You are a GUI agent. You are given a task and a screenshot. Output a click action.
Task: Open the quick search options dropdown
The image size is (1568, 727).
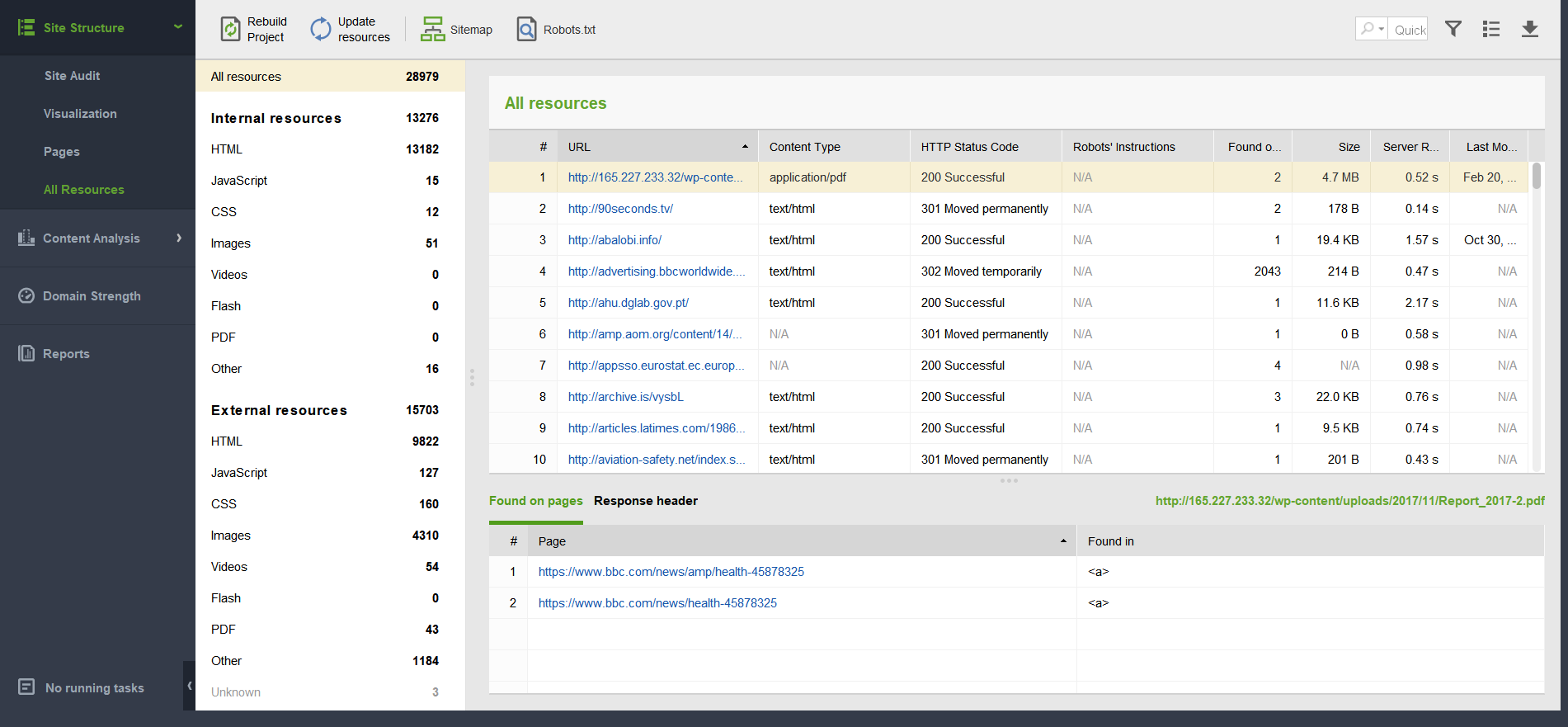pos(1372,29)
